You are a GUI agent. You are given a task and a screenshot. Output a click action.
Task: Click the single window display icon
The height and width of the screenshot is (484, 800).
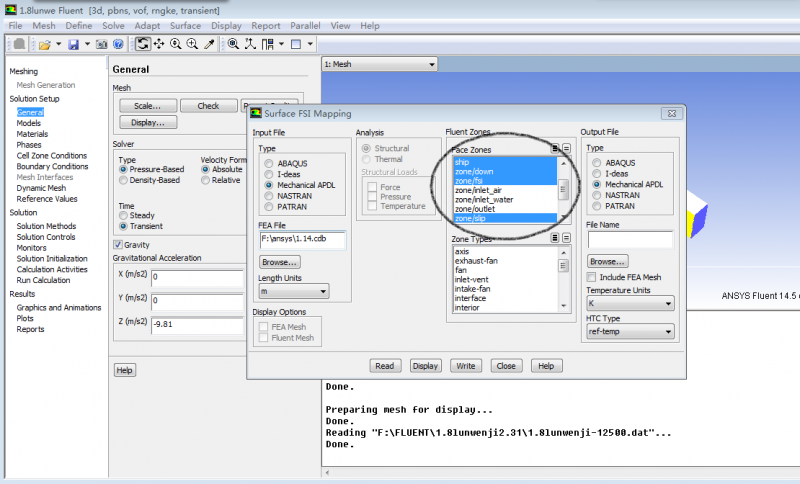tap(296, 44)
